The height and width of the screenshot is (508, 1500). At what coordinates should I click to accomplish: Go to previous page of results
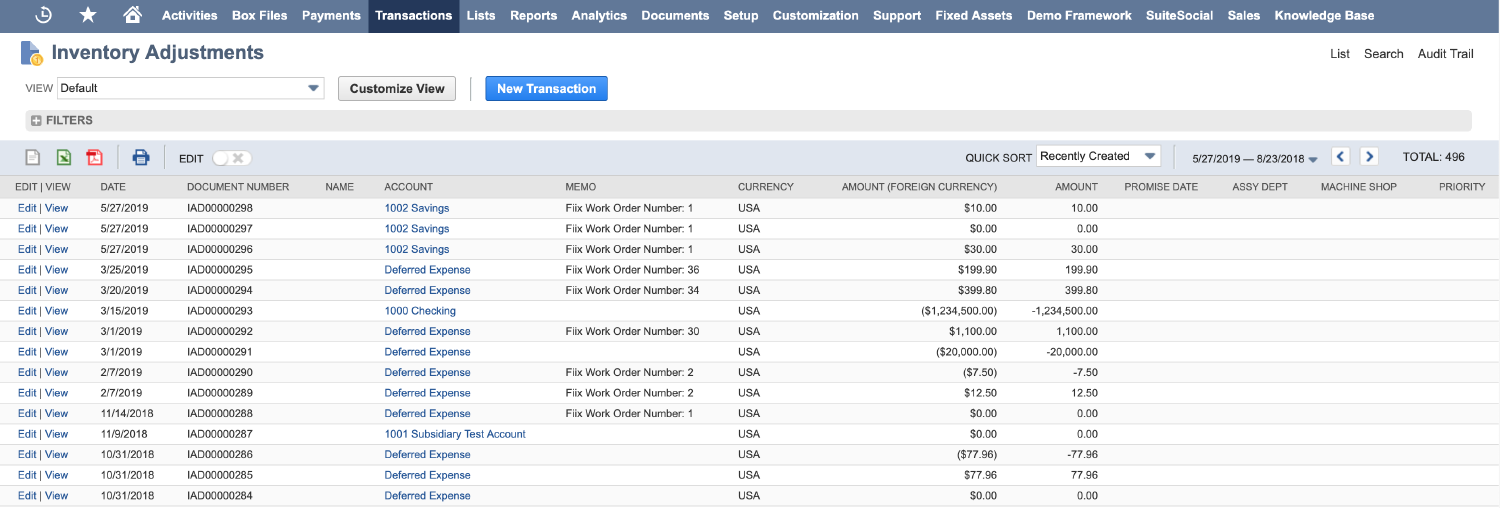[x=1341, y=157]
